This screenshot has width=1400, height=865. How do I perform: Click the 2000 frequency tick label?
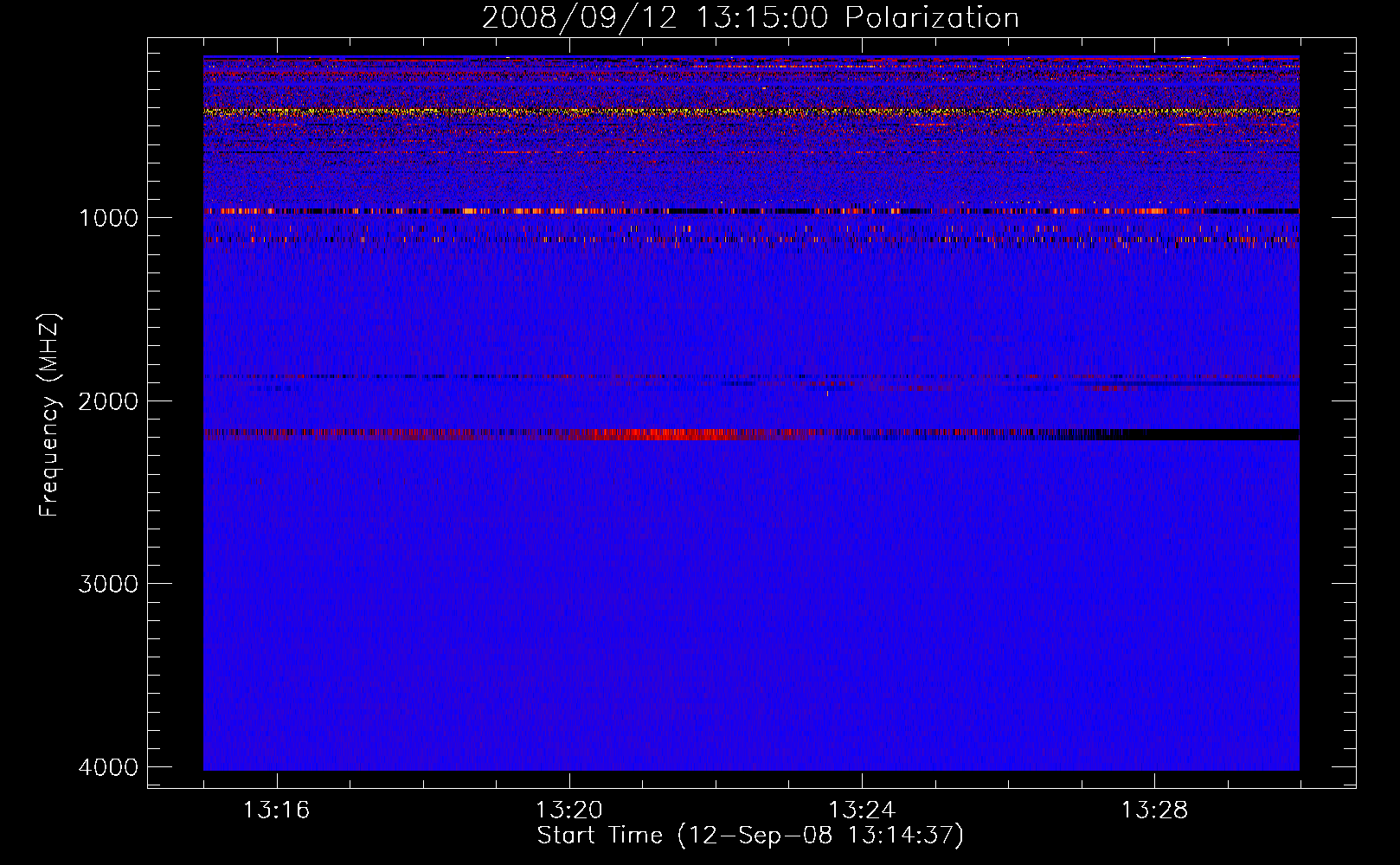108,400
